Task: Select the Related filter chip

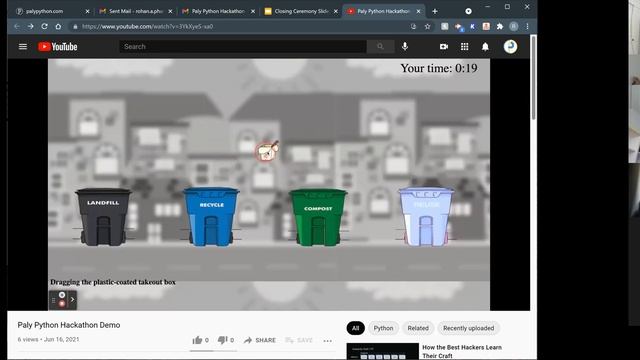Action: click(x=418, y=328)
